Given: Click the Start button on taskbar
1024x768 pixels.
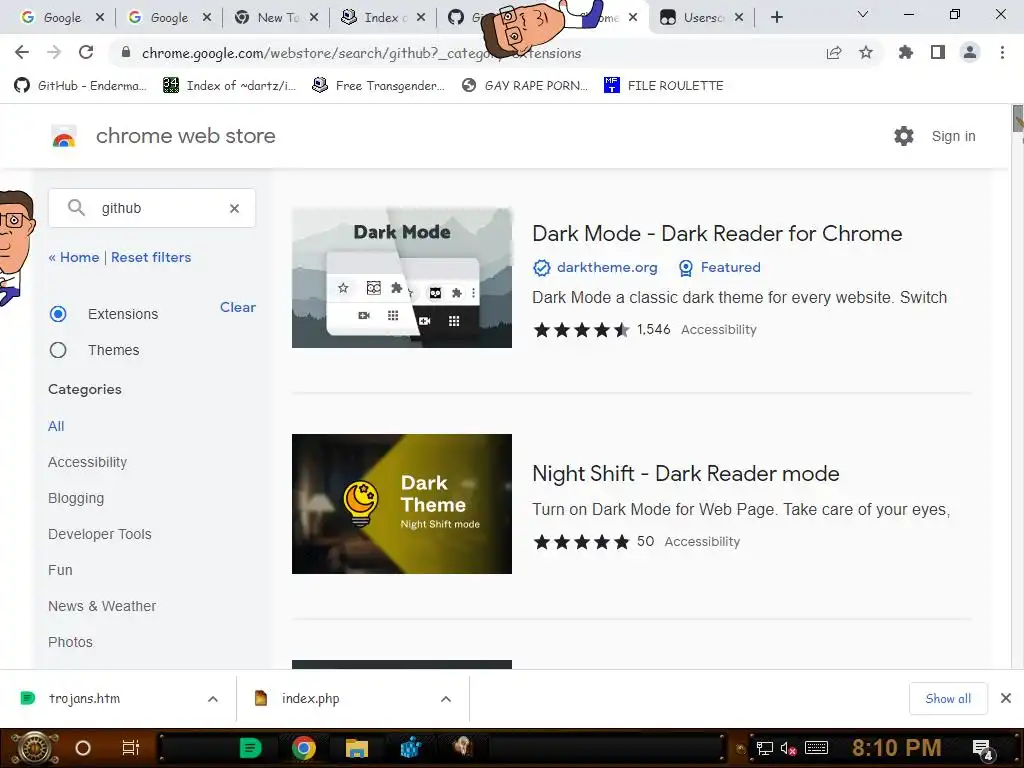Looking at the screenshot, I should pyautogui.click(x=35, y=748).
